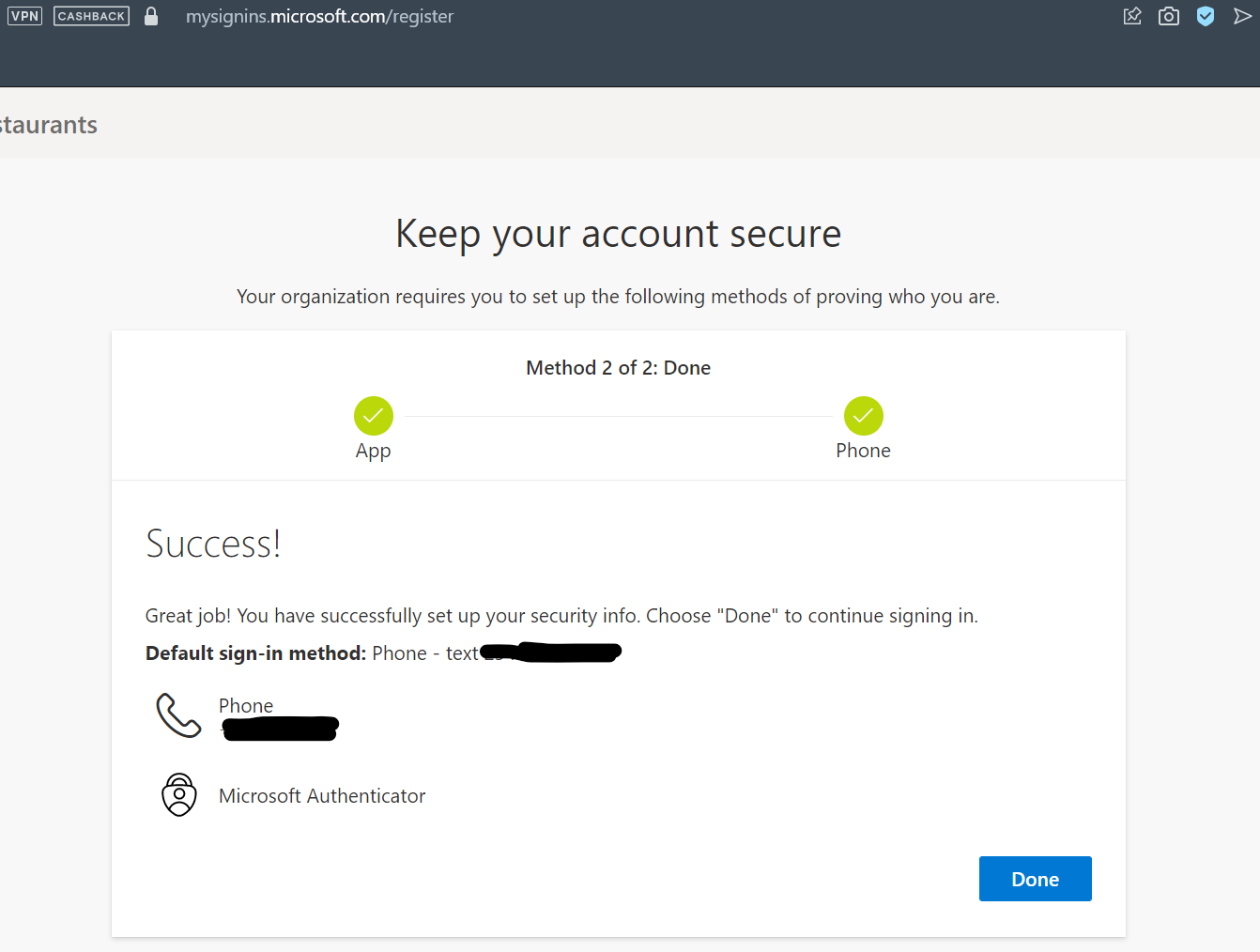Open the CASHBACK badge in address bar
This screenshot has width=1260, height=952.
click(91, 16)
